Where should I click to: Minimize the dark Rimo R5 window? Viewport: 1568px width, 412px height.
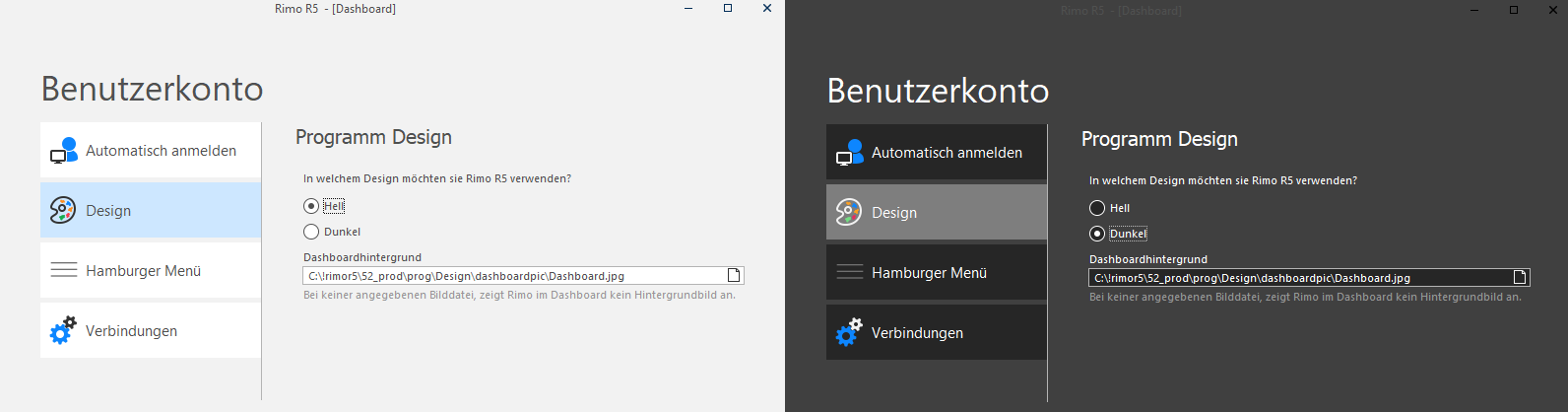pyautogui.click(x=1474, y=10)
